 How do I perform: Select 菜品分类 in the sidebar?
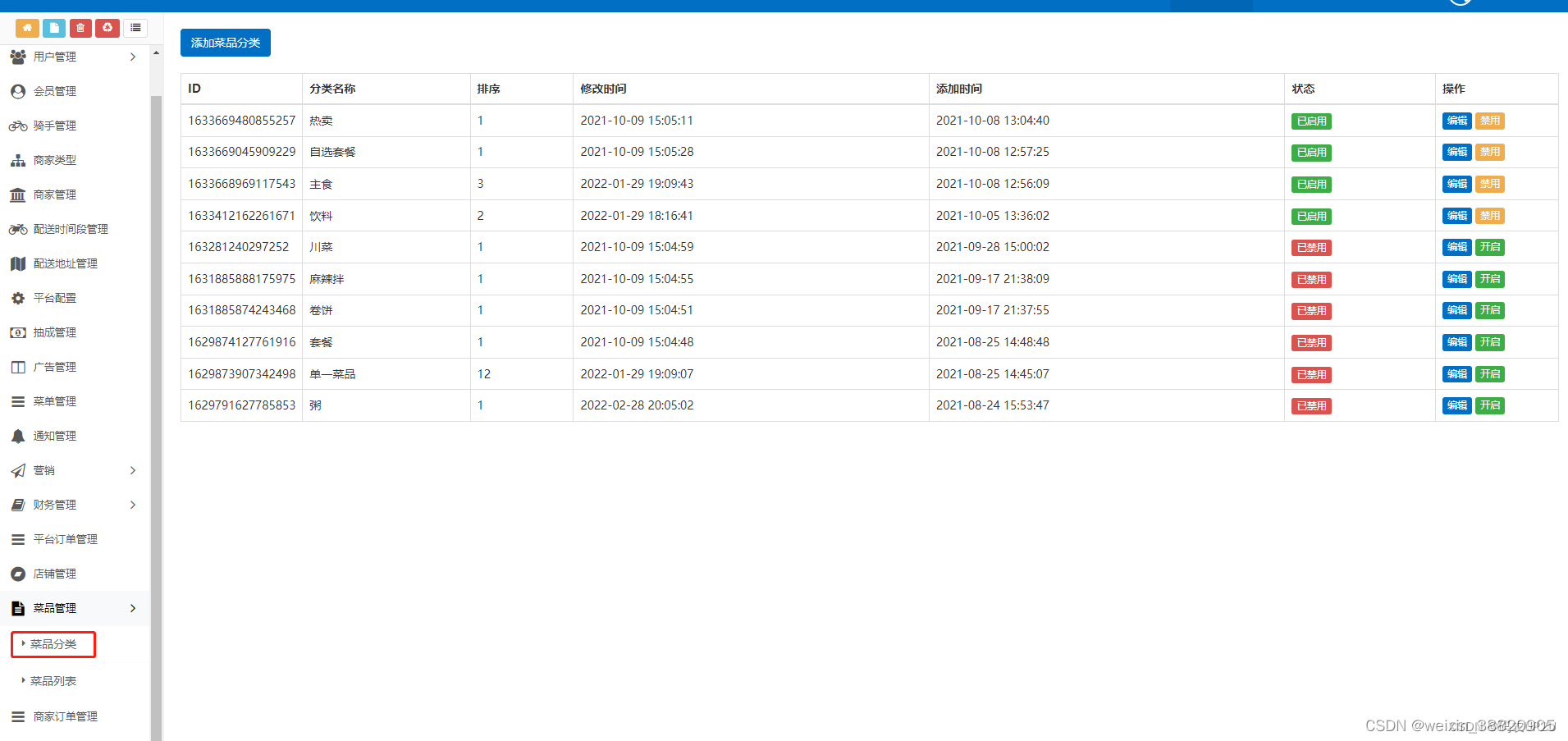(53, 644)
